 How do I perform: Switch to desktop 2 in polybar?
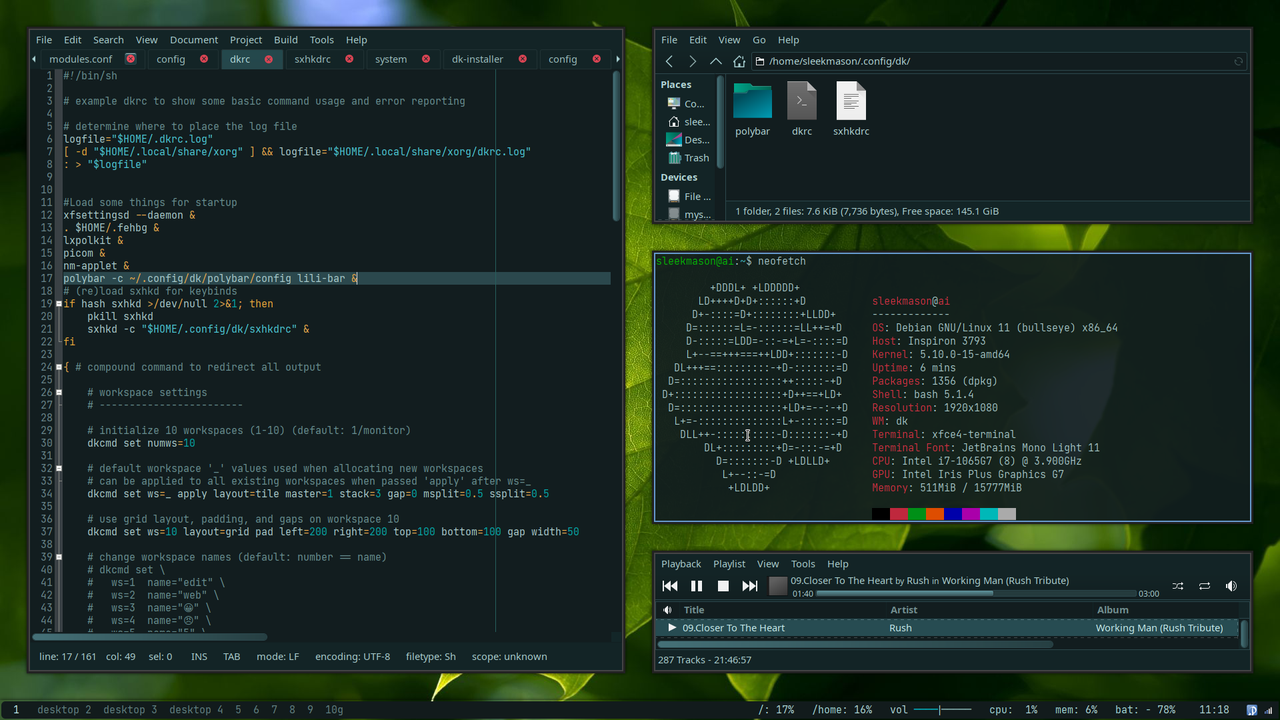64,710
